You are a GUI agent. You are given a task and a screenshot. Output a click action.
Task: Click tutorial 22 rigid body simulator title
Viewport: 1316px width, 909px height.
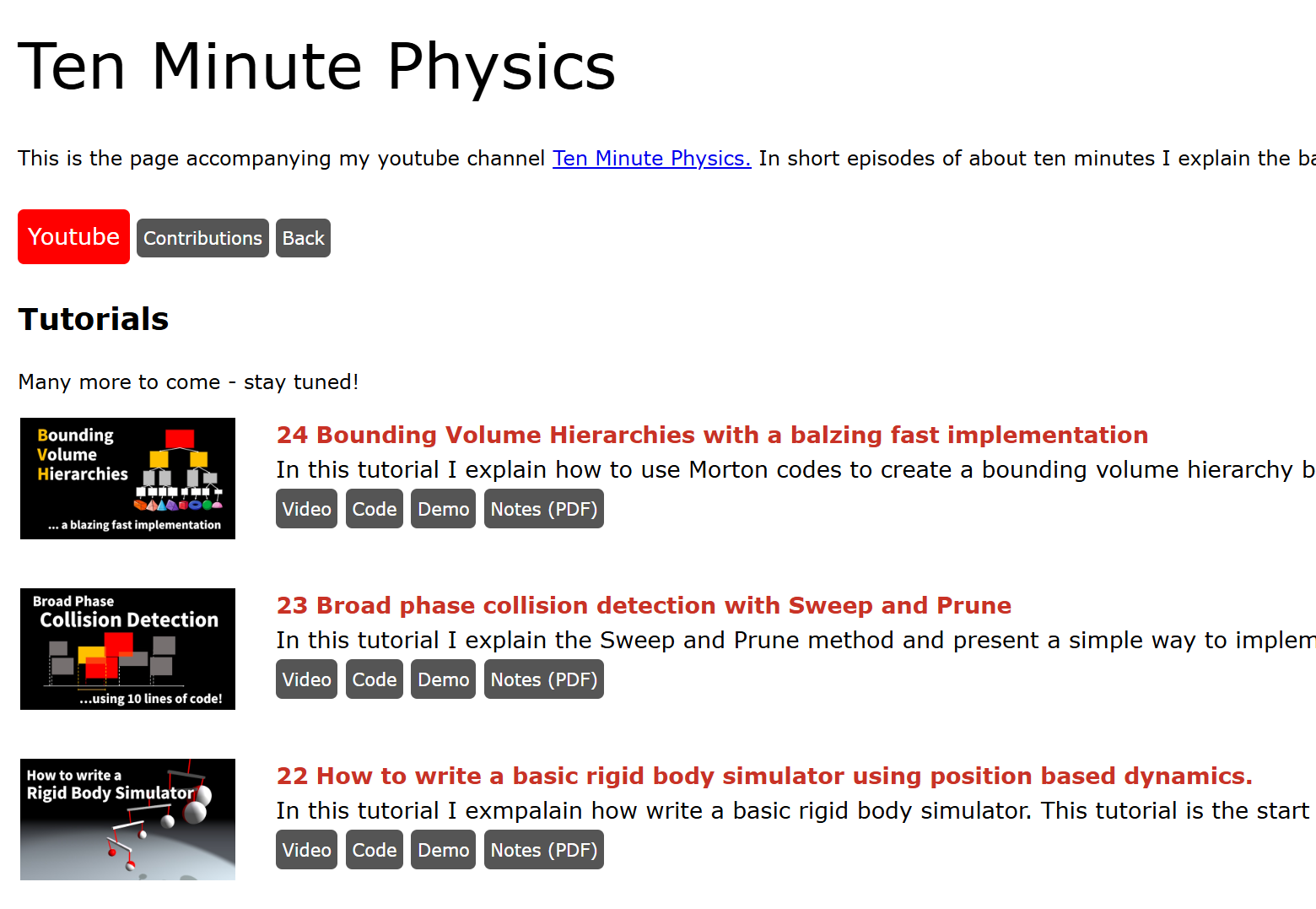(764, 776)
